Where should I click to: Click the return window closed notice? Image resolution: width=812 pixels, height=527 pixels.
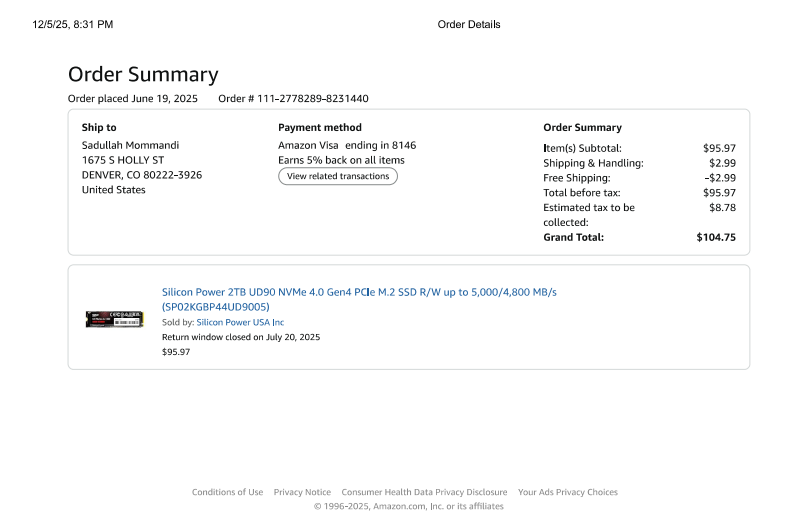coord(241,338)
